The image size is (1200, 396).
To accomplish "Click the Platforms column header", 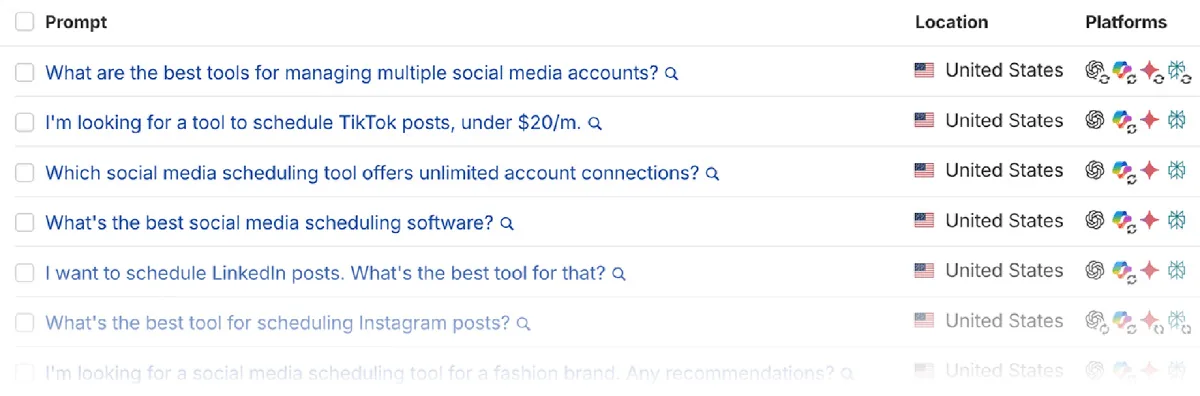I will pos(1126,22).
